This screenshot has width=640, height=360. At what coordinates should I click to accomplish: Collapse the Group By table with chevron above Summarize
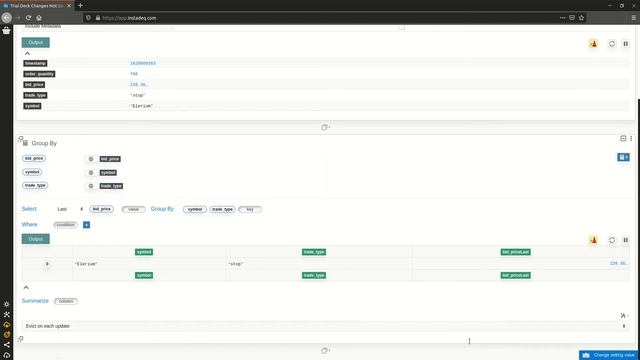[26, 287]
